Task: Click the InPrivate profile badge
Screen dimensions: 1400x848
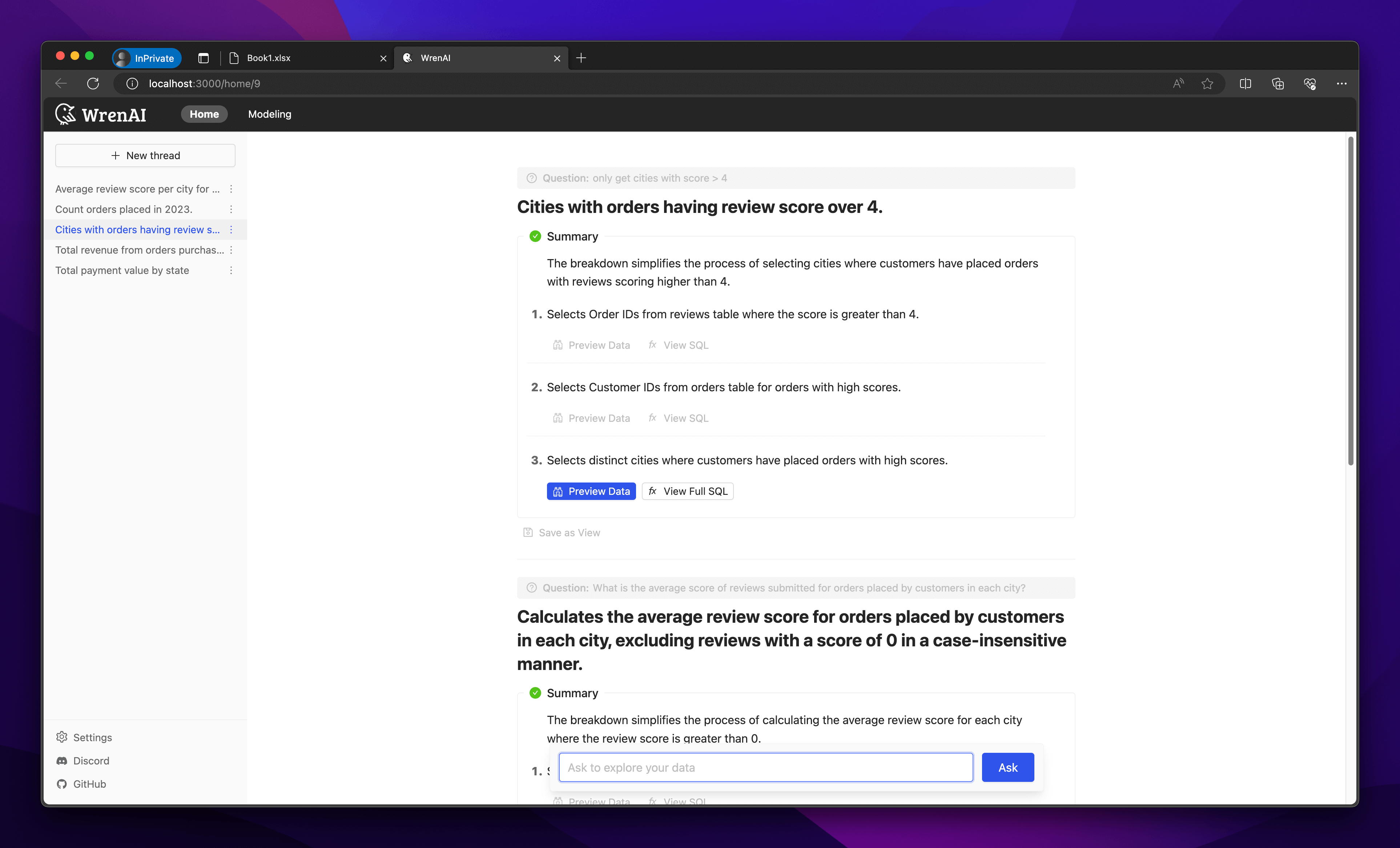Action: 147,58
